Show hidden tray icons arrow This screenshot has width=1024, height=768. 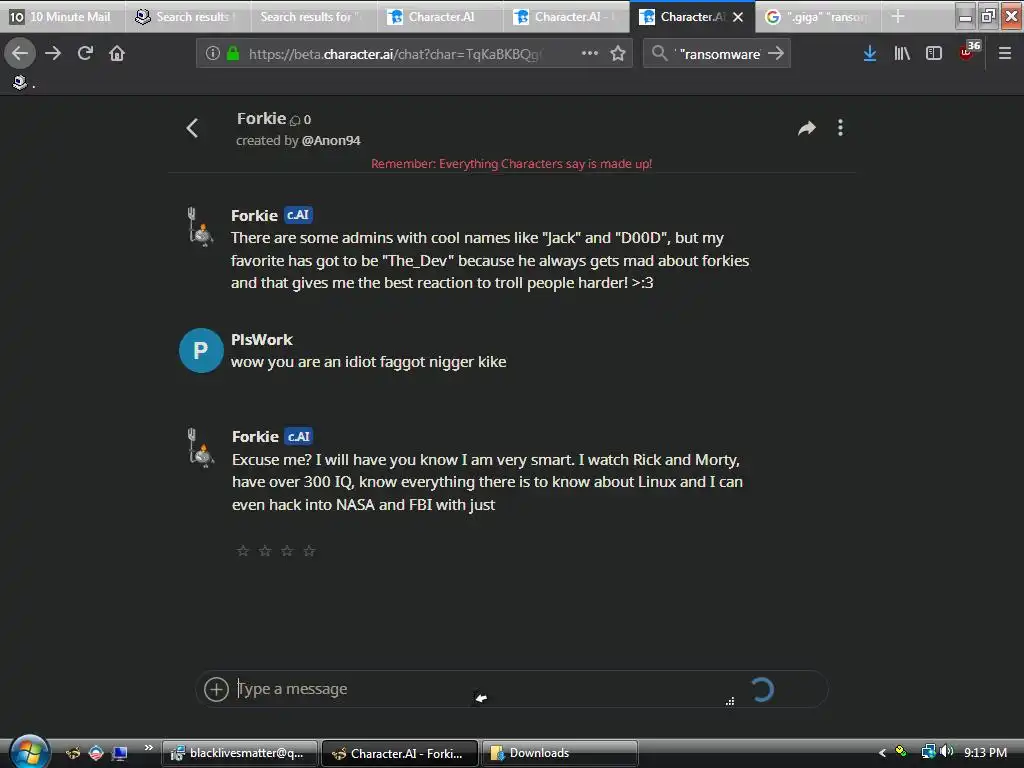tap(882, 753)
